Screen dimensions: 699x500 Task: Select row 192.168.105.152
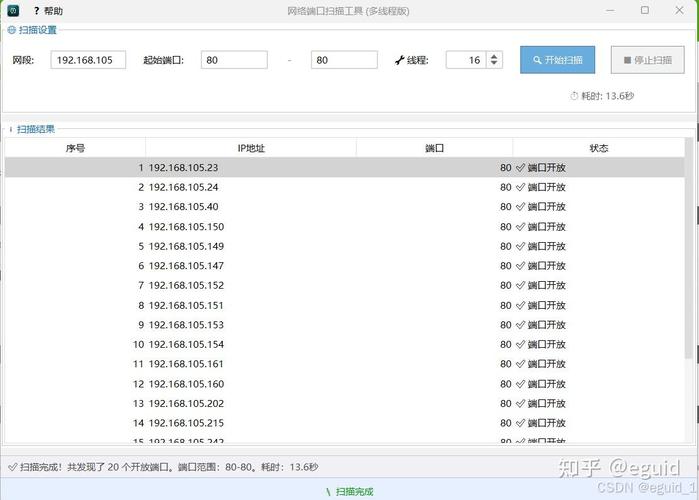click(345, 285)
